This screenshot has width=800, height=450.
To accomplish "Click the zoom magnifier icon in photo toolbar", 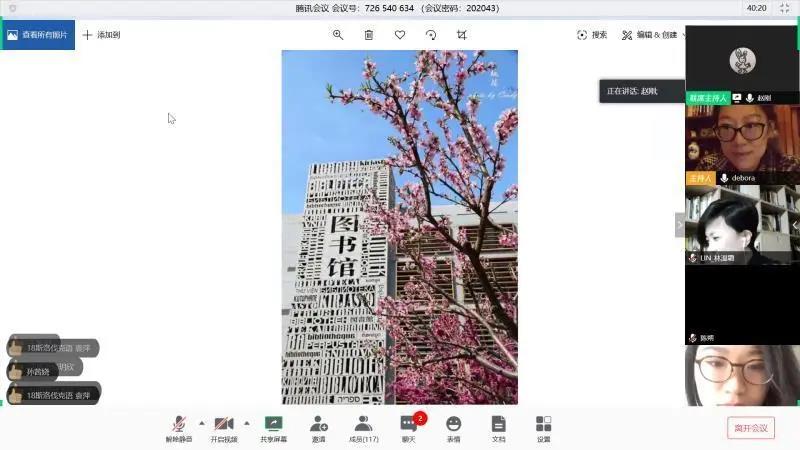I will coord(338,35).
